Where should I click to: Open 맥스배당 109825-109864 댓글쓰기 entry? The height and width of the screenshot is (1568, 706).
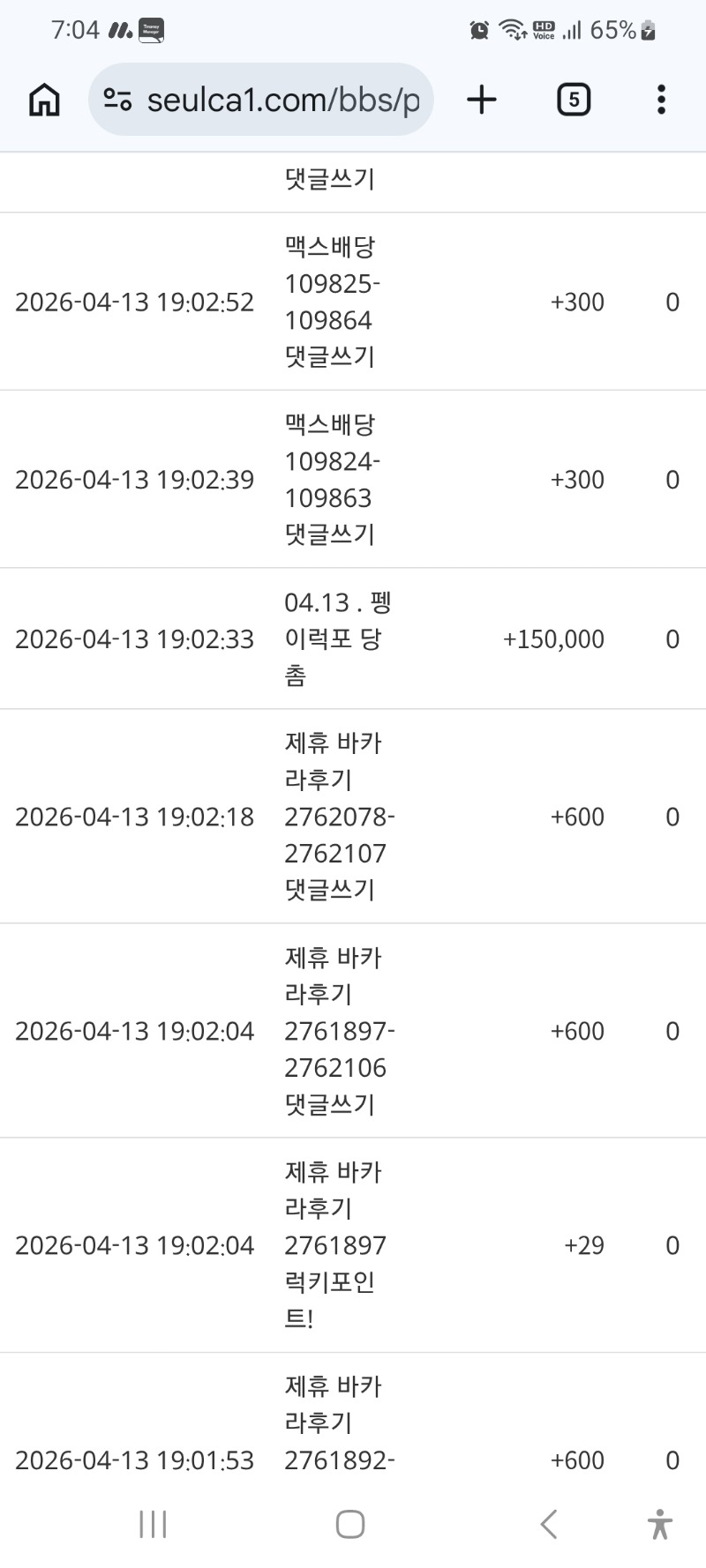click(x=331, y=302)
